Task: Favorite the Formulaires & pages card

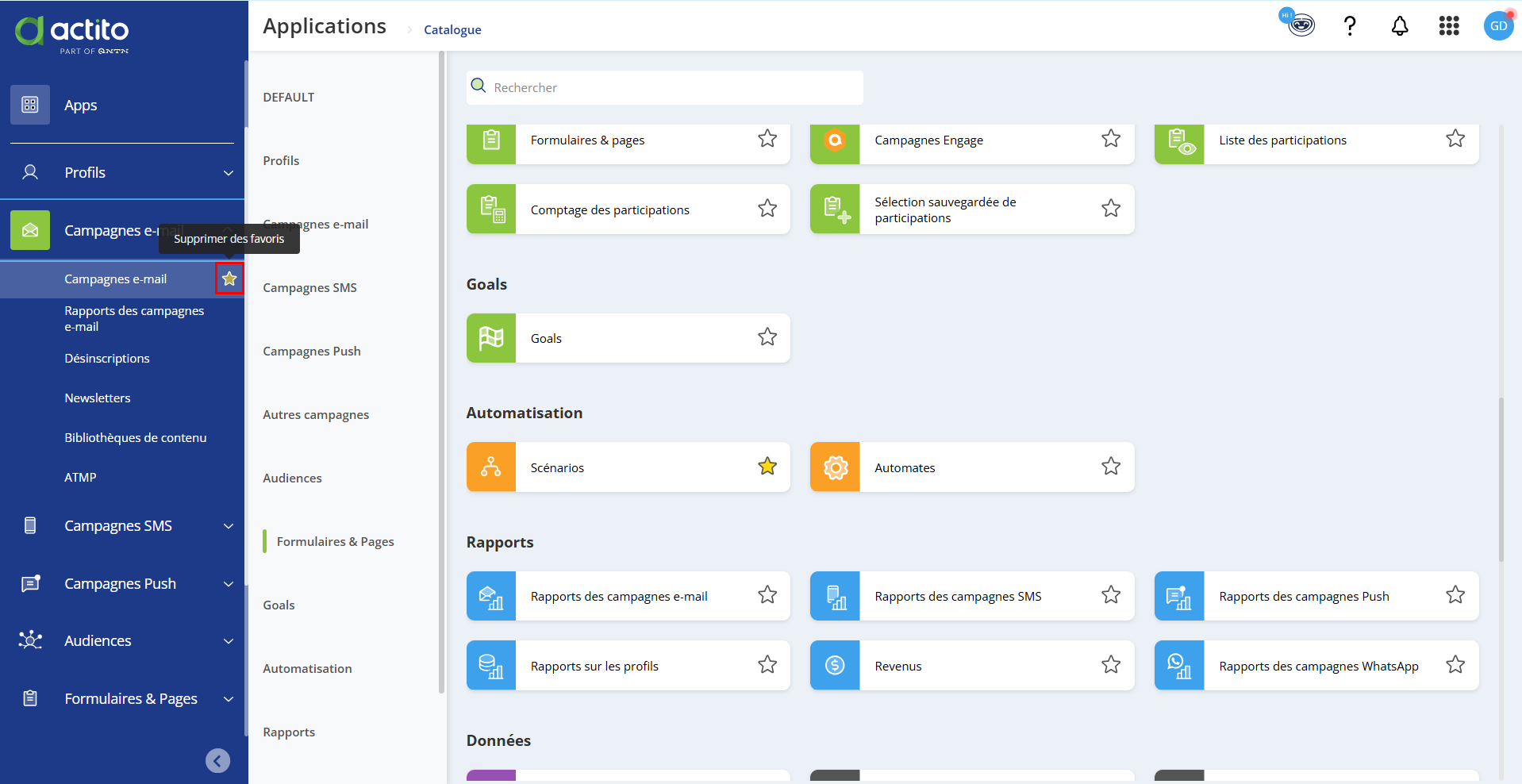Action: click(x=767, y=139)
